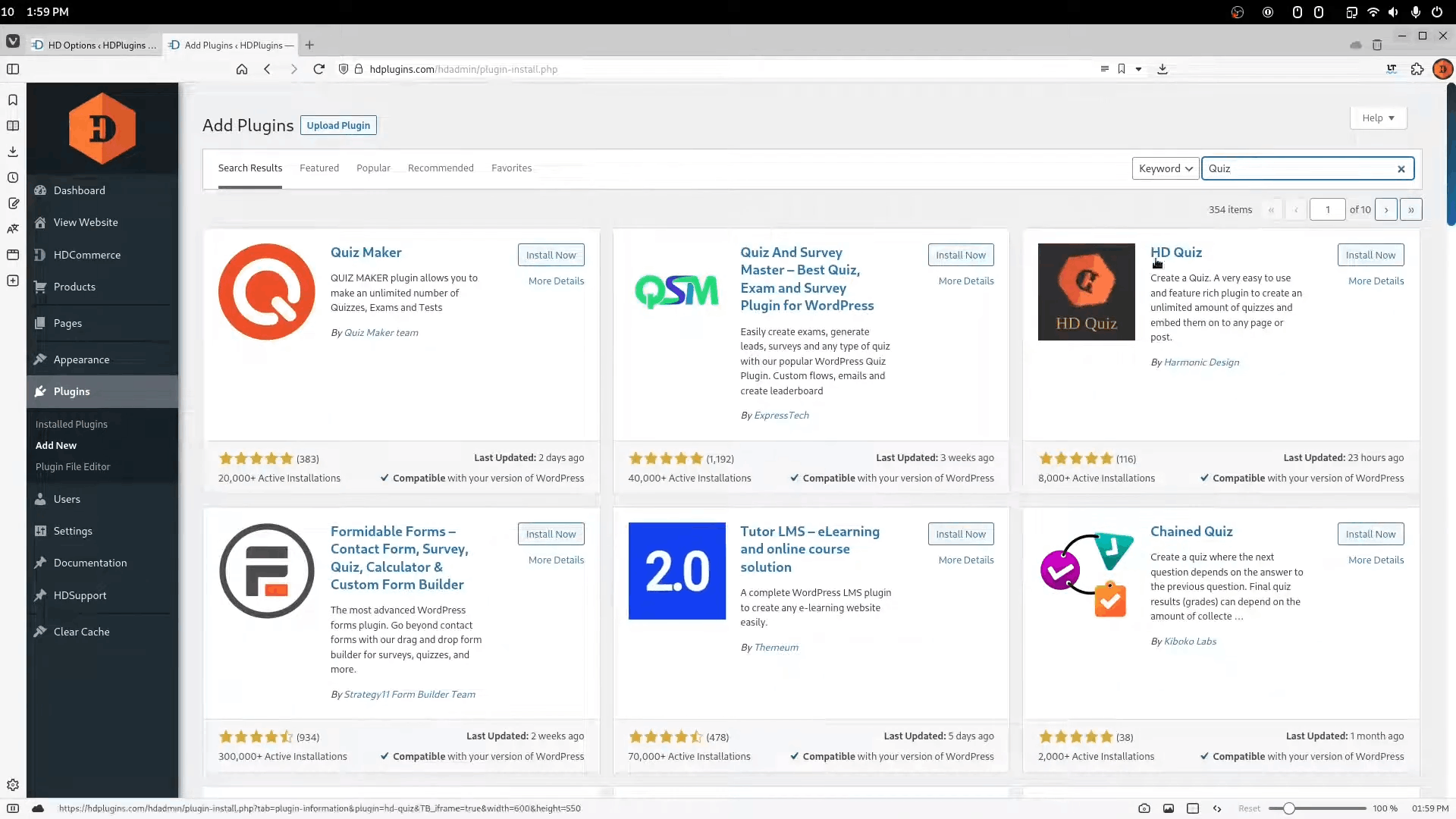Click the Vivaldi bookmarks panel icon
1456x819 pixels.
point(13,100)
